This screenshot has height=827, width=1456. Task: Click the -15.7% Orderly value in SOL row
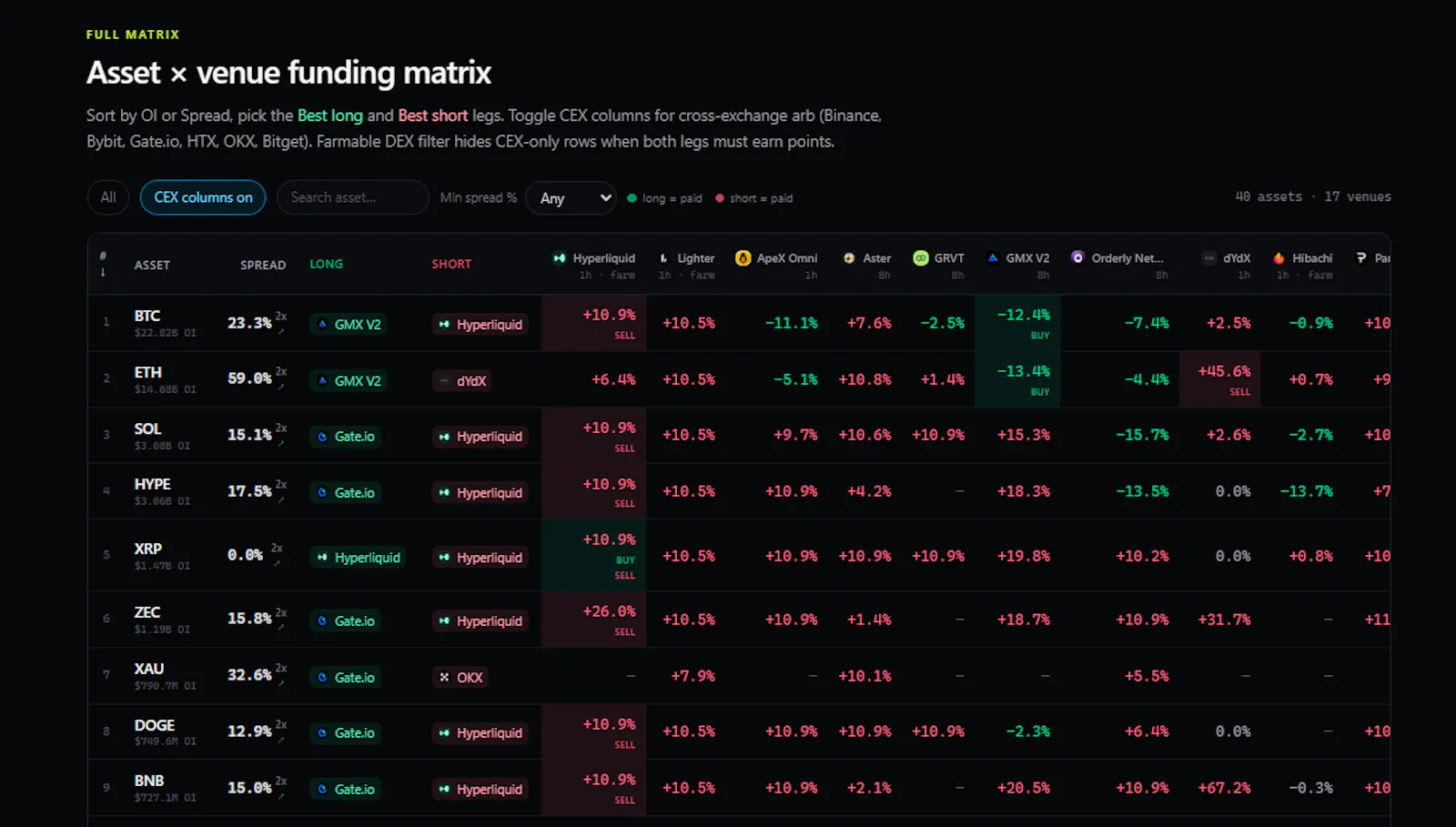(x=1142, y=435)
